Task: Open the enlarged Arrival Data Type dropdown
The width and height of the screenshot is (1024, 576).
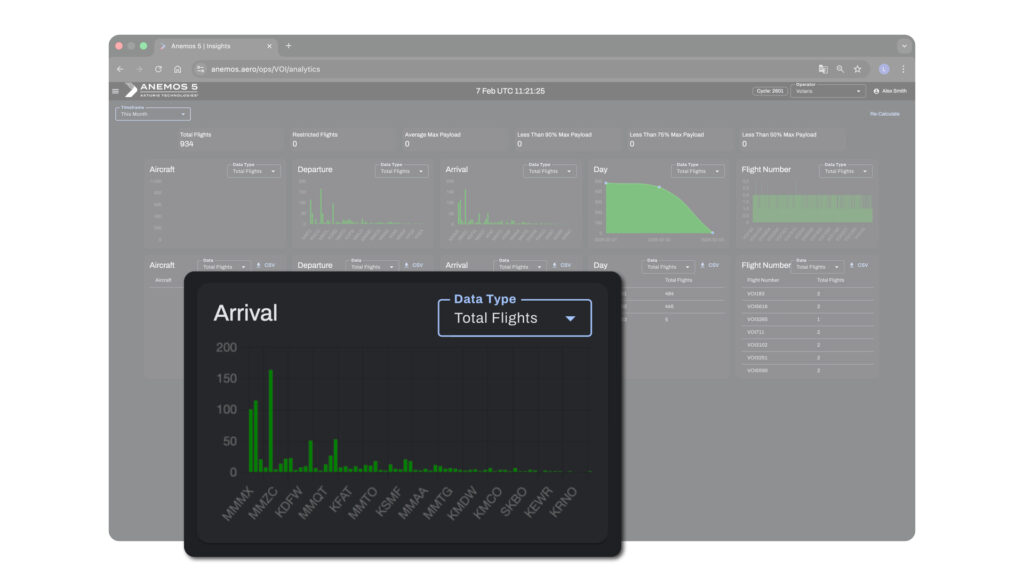Action: coord(514,318)
